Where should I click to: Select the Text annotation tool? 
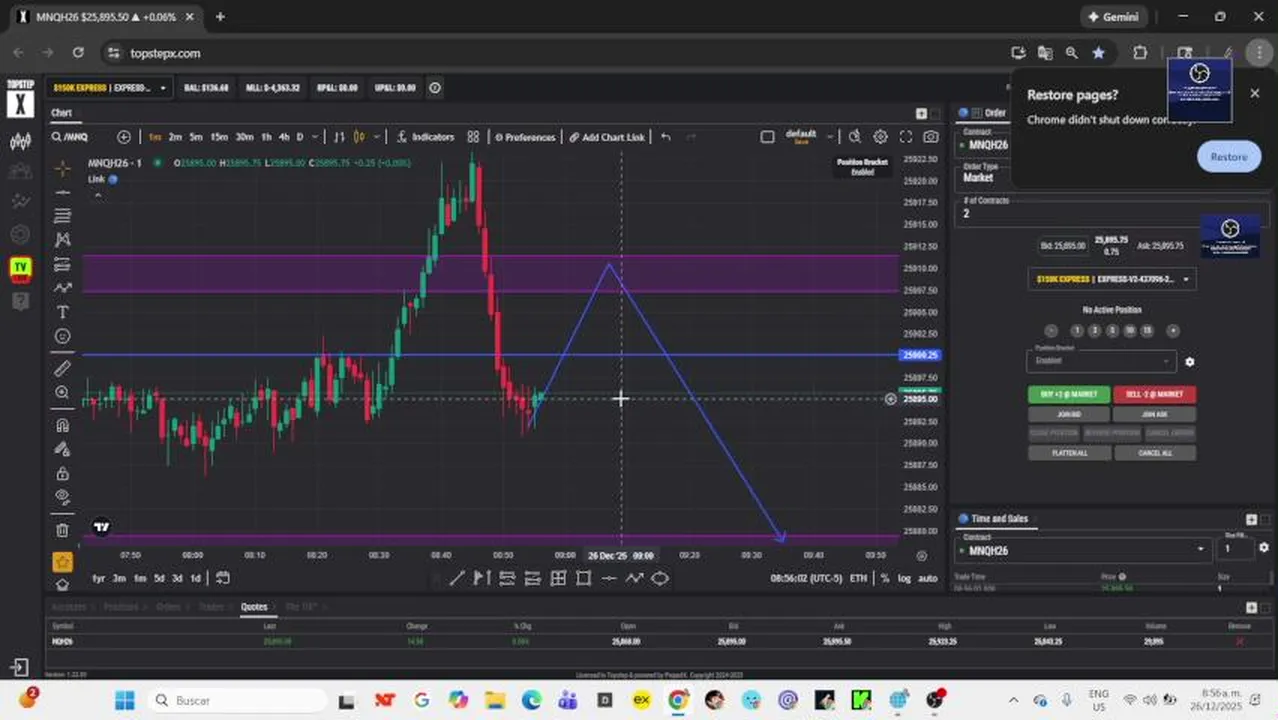coord(62,313)
